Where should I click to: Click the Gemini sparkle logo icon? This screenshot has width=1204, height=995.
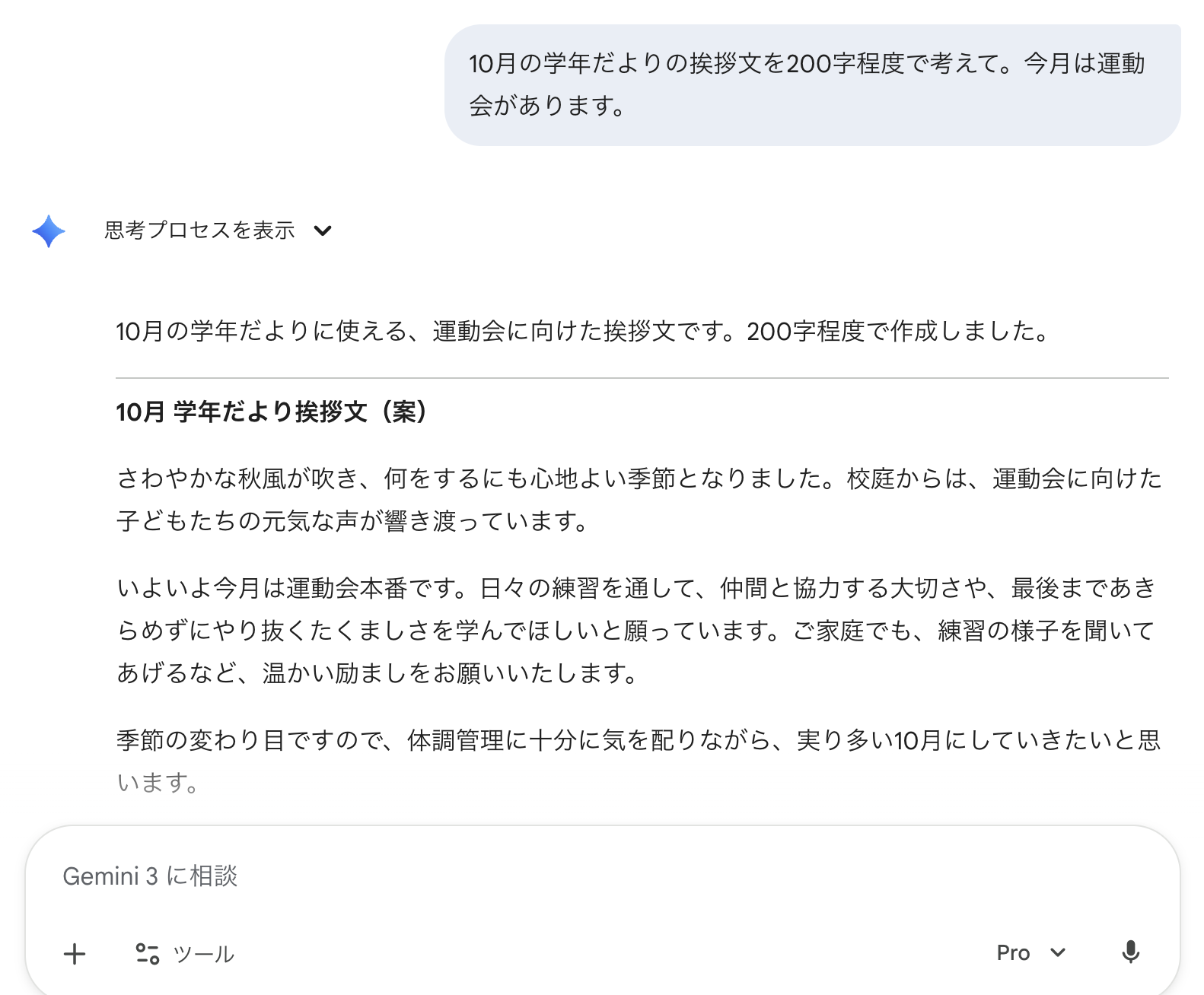[49, 230]
